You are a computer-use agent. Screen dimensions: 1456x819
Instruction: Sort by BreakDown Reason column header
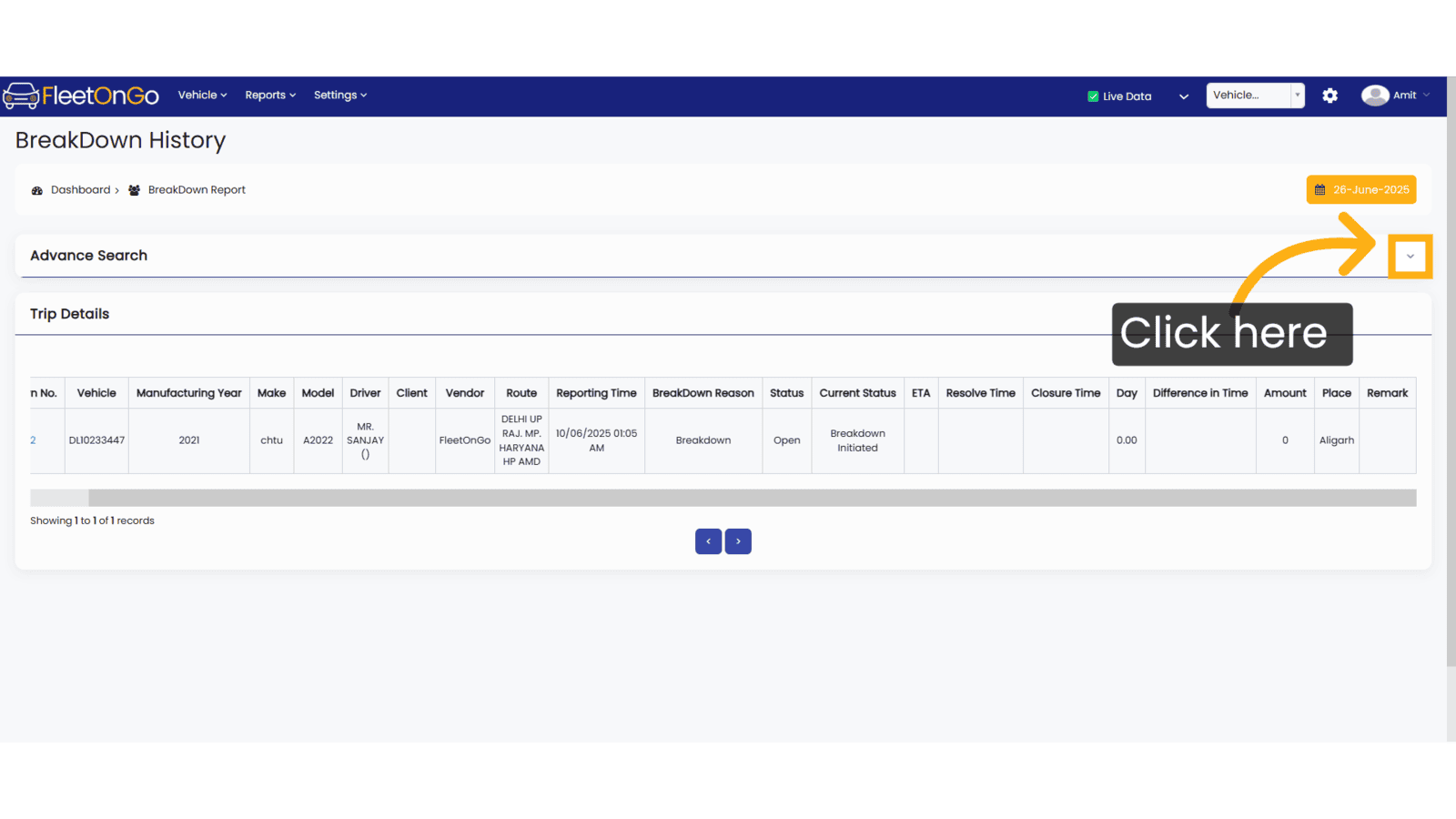(x=703, y=393)
